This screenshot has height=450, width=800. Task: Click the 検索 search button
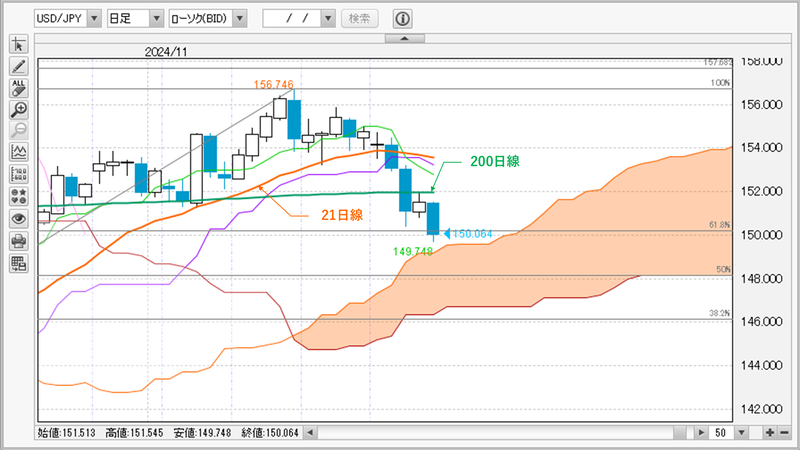(359, 19)
